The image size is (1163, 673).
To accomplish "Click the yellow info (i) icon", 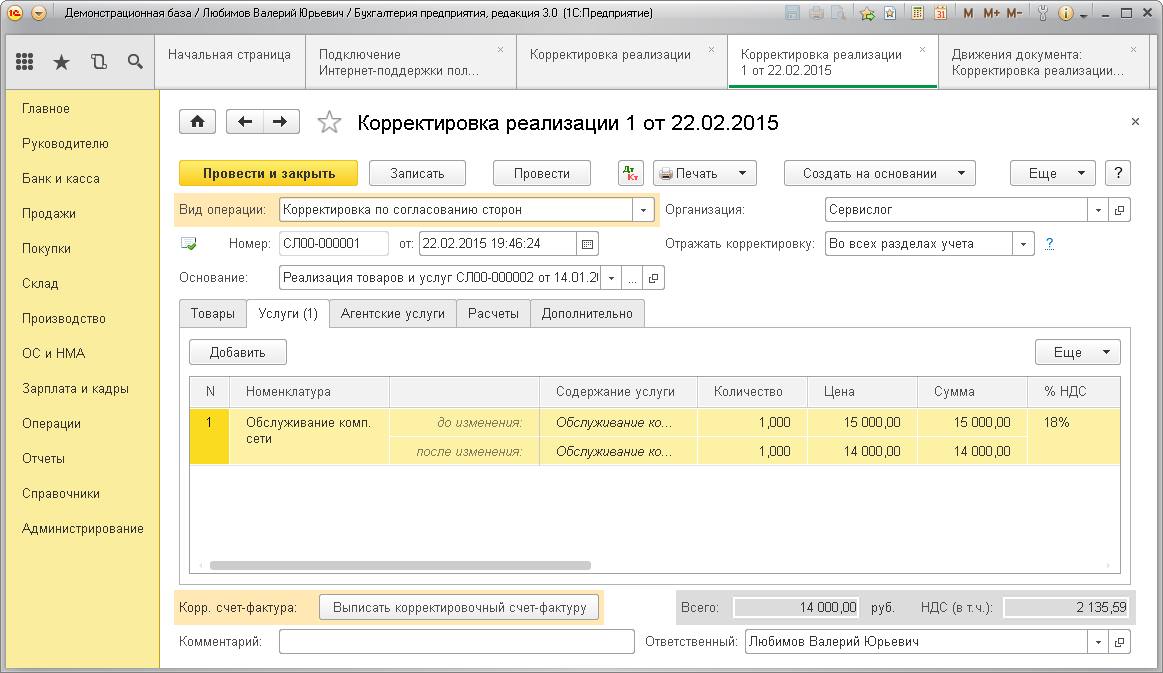I will (x=1065, y=13).
